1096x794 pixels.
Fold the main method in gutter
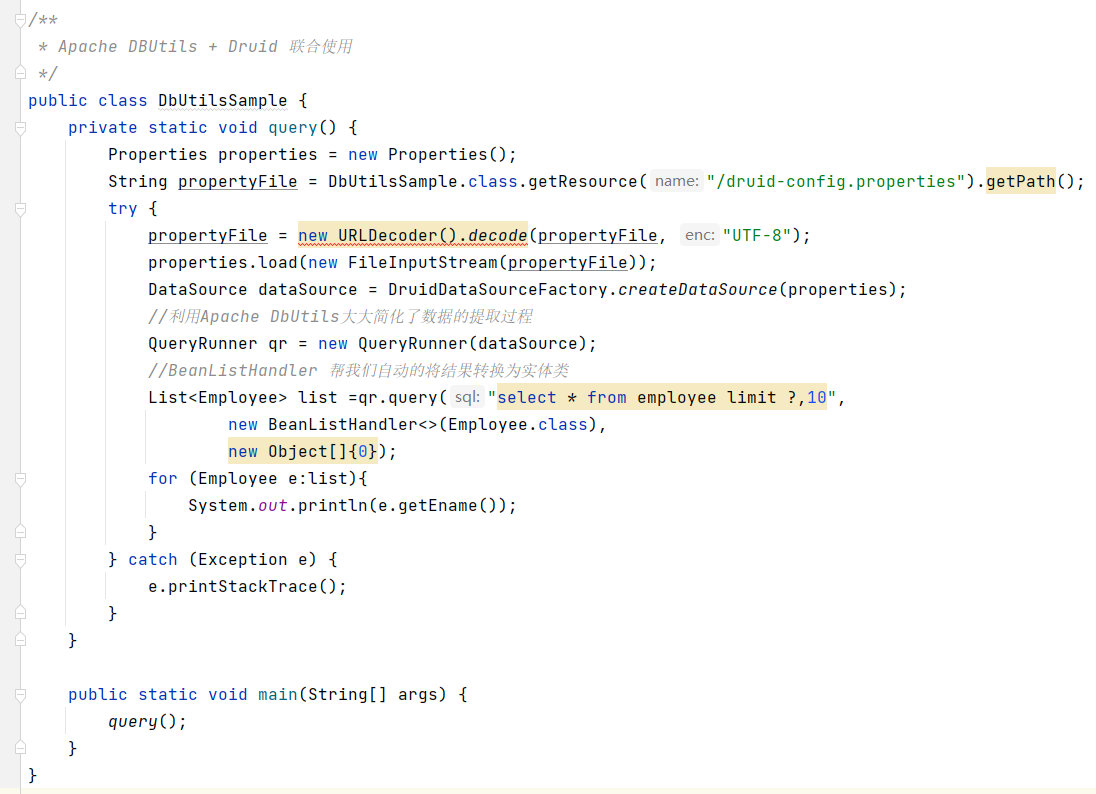(x=20, y=695)
